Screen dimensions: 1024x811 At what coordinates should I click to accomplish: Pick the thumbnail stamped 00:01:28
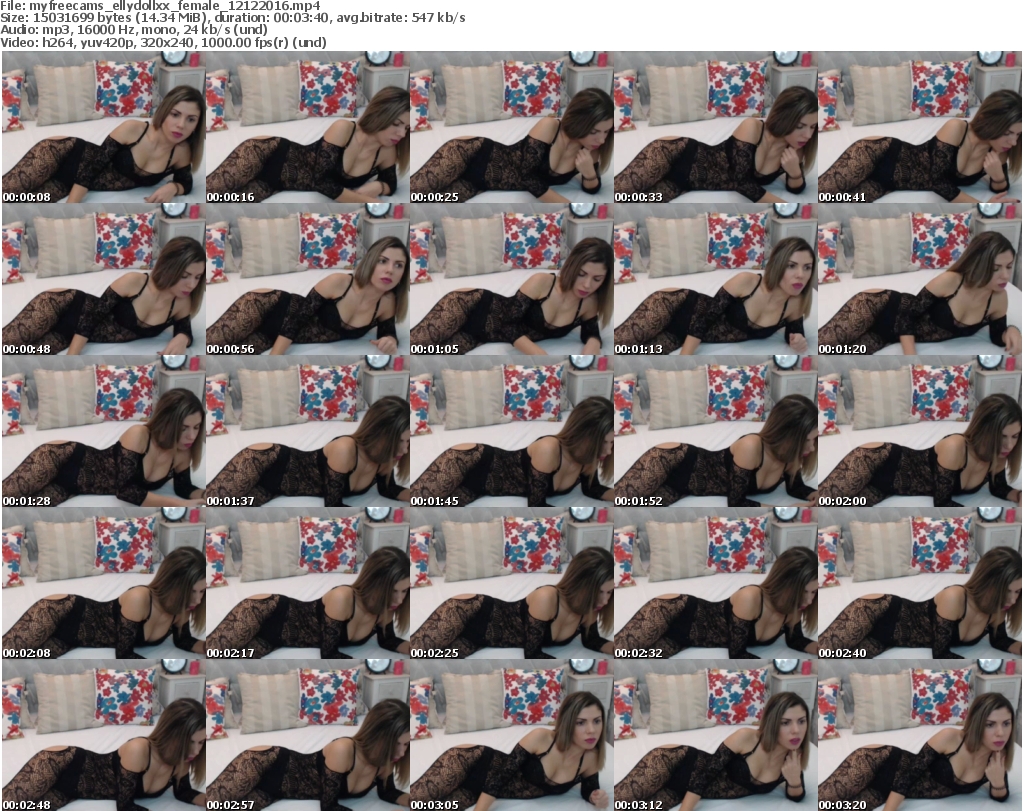tap(104, 432)
